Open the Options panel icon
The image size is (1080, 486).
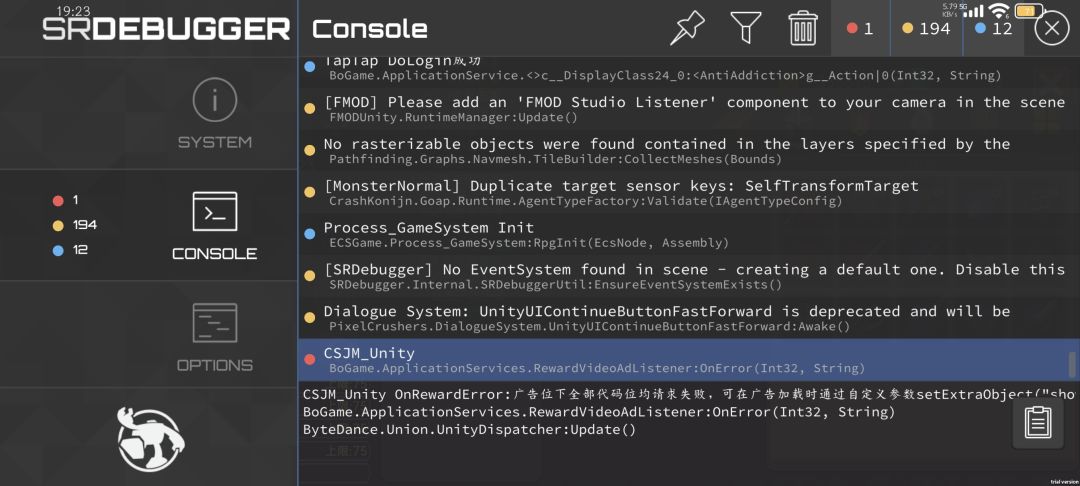tap(215, 323)
